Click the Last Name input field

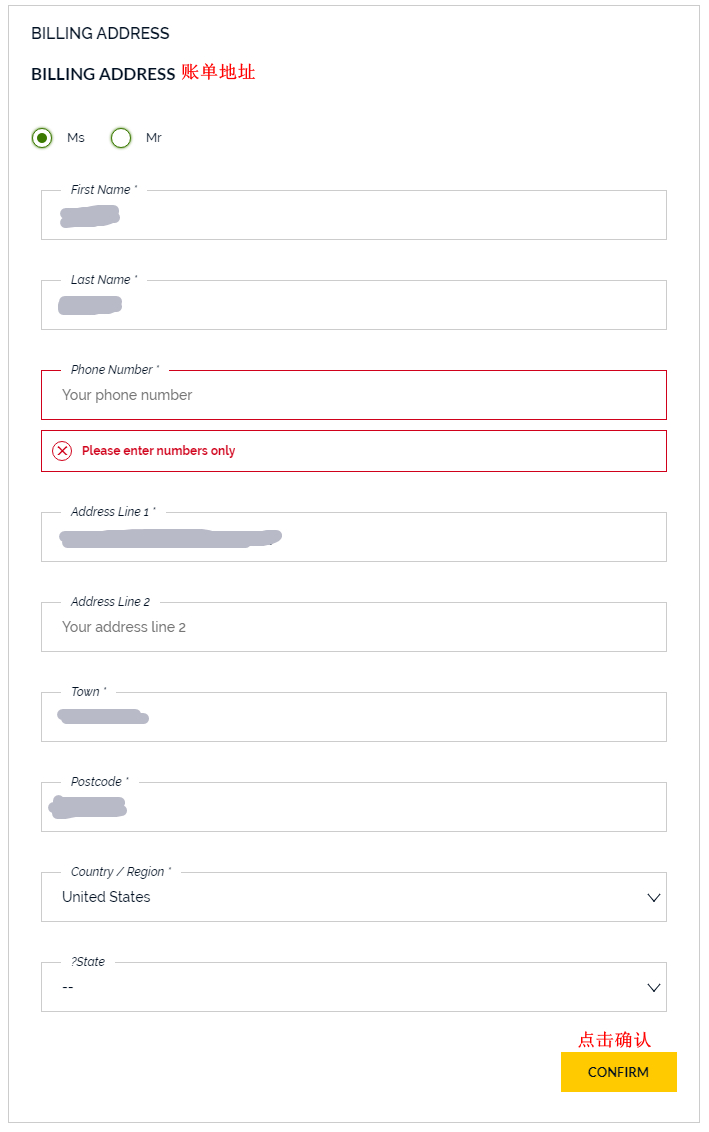pos(353,305)
